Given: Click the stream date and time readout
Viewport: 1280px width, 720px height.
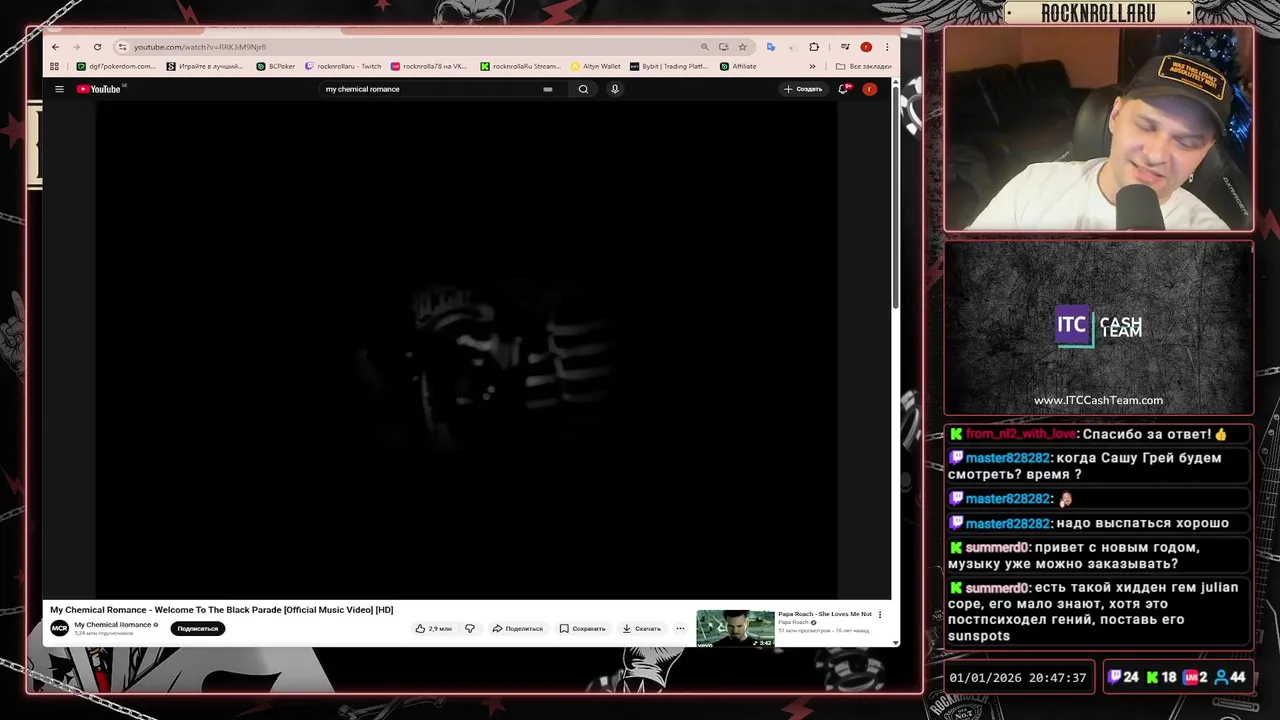Looking at the screenshot, I should pyautogui.click(x=1017, y=677).
